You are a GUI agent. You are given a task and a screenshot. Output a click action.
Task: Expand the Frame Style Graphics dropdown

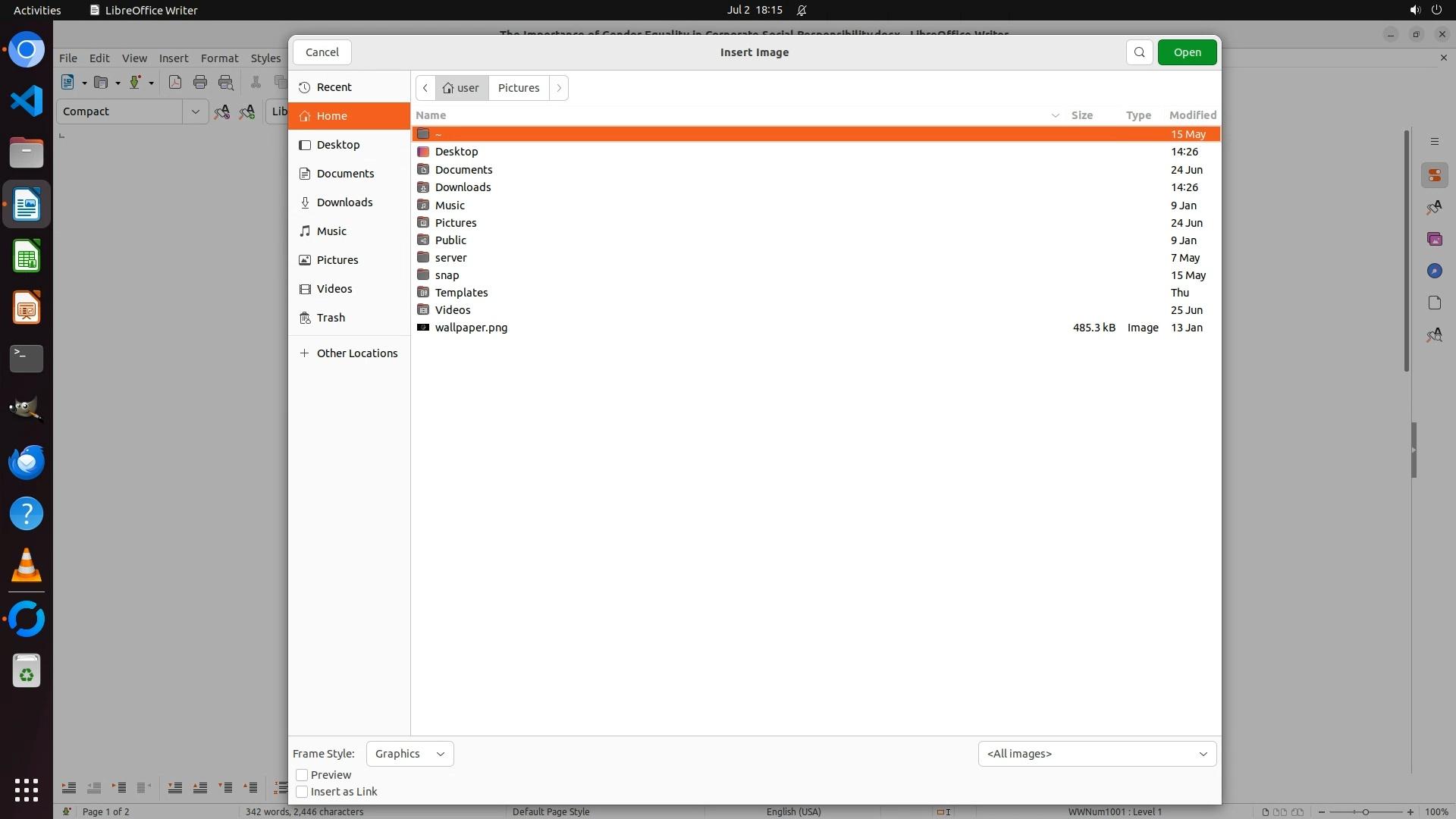pyautogui.click(x=409, y=754)
